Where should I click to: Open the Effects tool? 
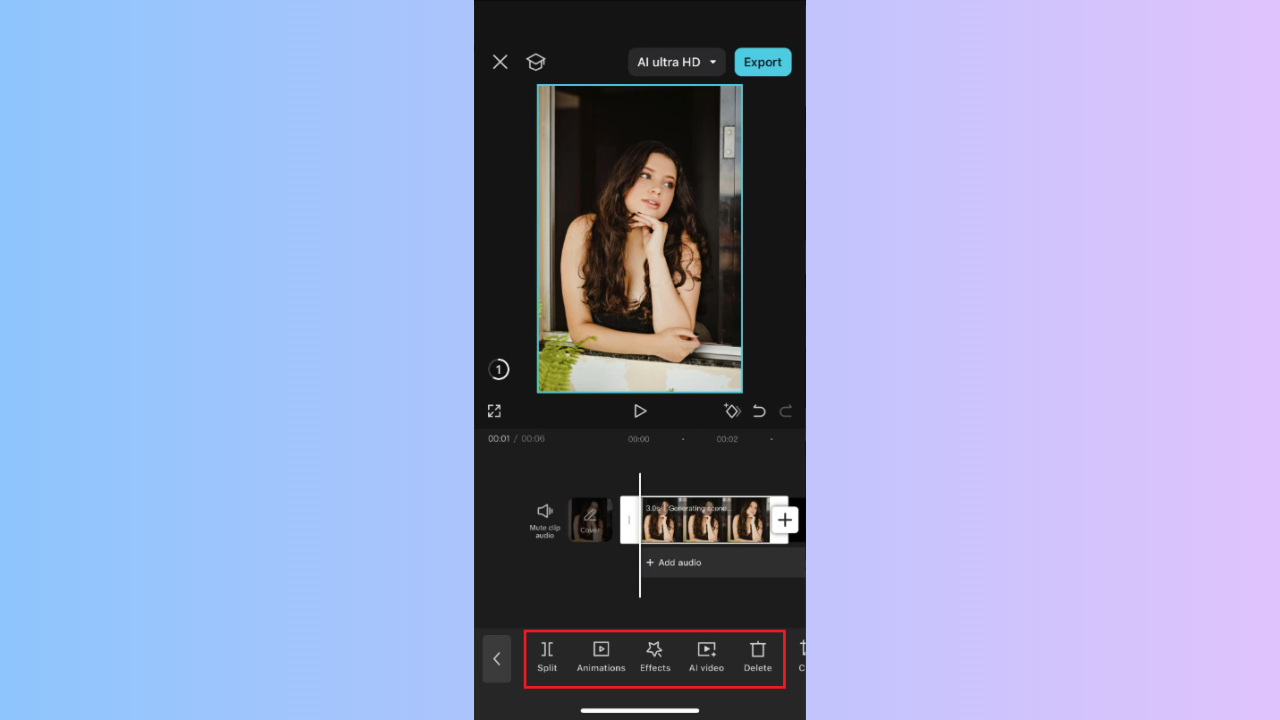[655, 657]
